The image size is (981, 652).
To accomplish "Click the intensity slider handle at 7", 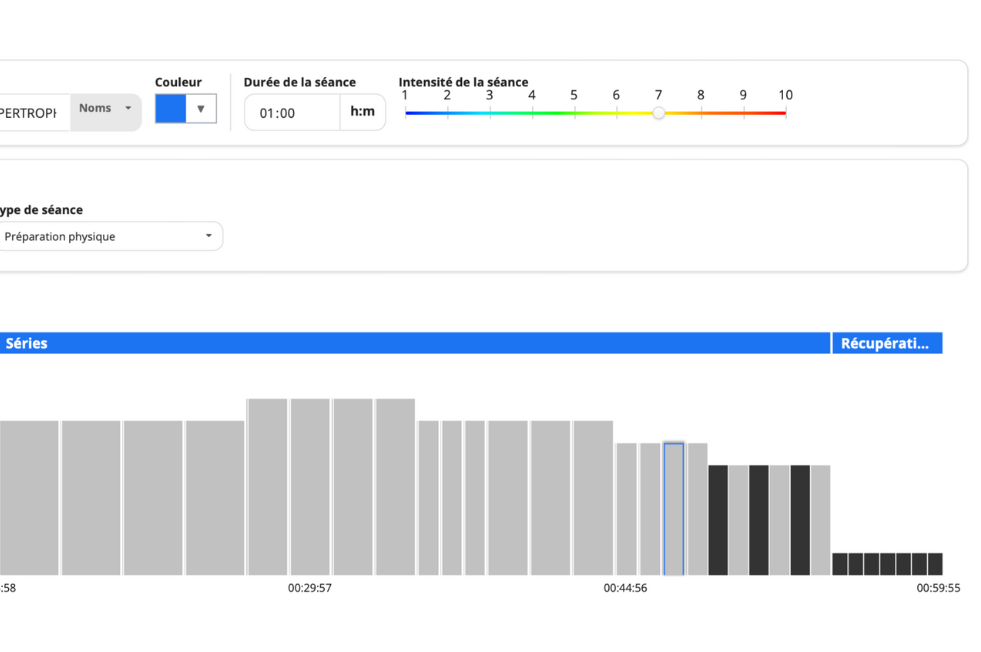I will click(658, 113).
